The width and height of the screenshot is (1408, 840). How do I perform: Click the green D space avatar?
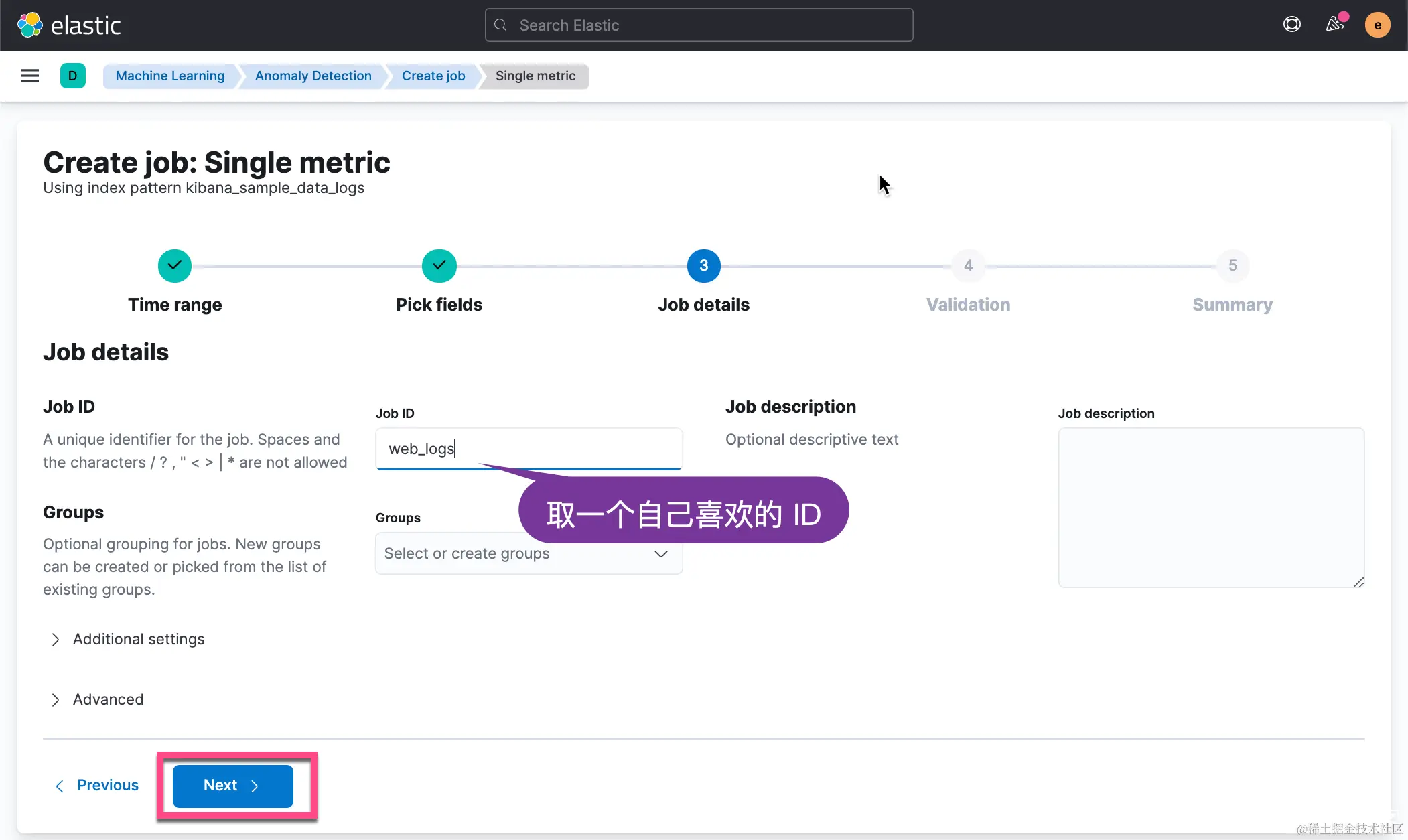pyautogui.click(x=72, y=76)
